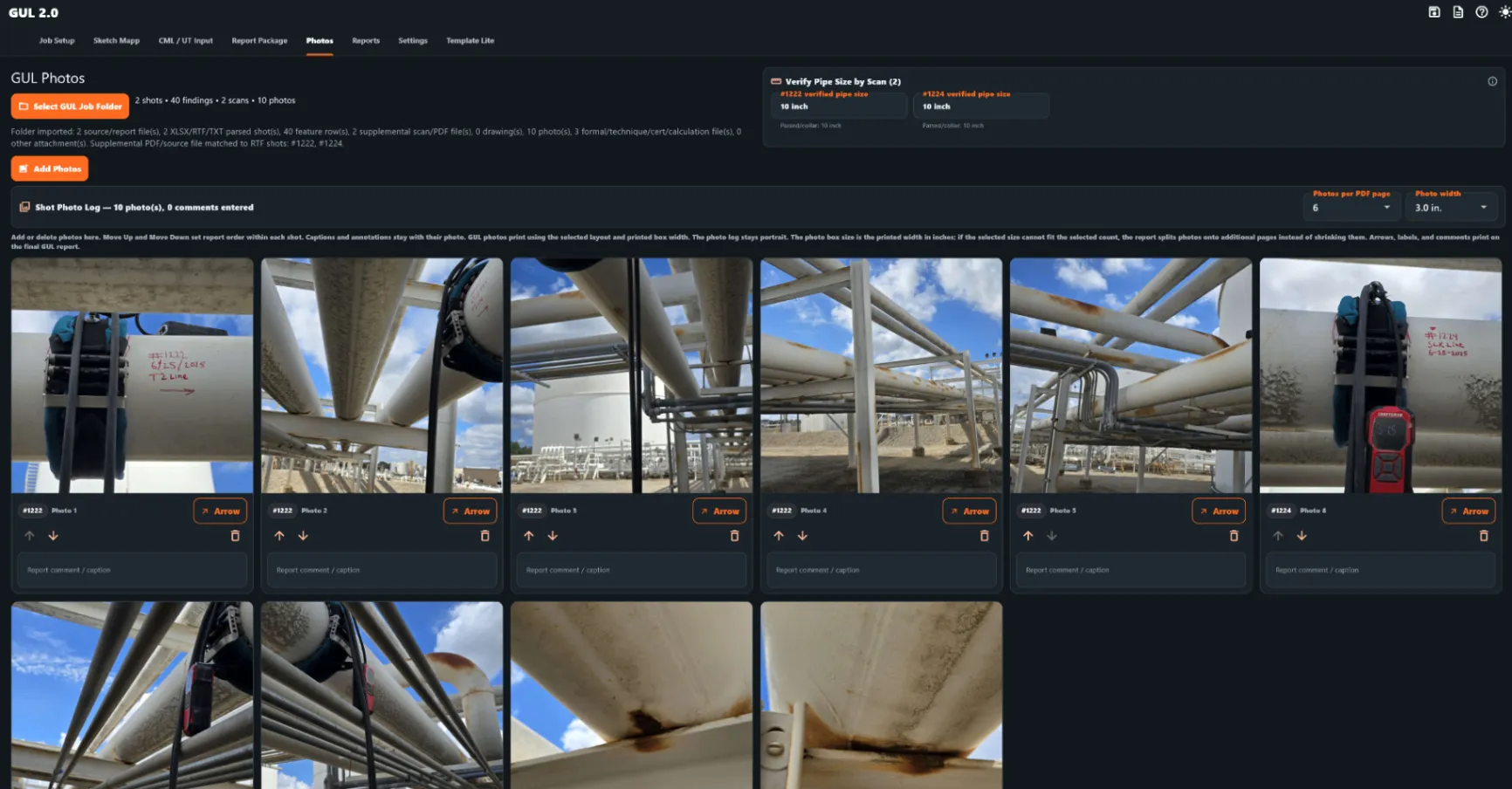The image size is (1512, 789).
Task: Click the Arrow button on the #1224 photo
Action: (x=1468, y=511)
